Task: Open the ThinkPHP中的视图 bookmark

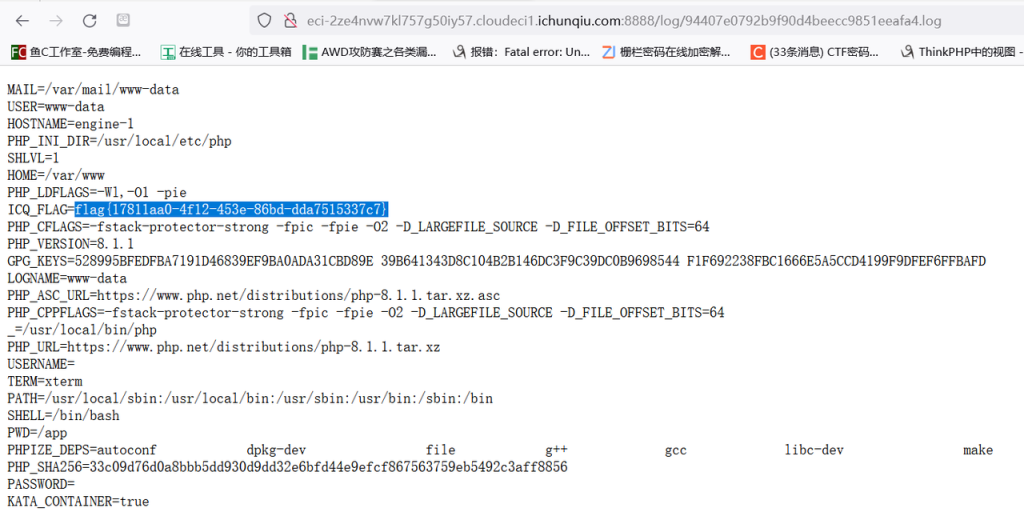Action: point(961,52)
